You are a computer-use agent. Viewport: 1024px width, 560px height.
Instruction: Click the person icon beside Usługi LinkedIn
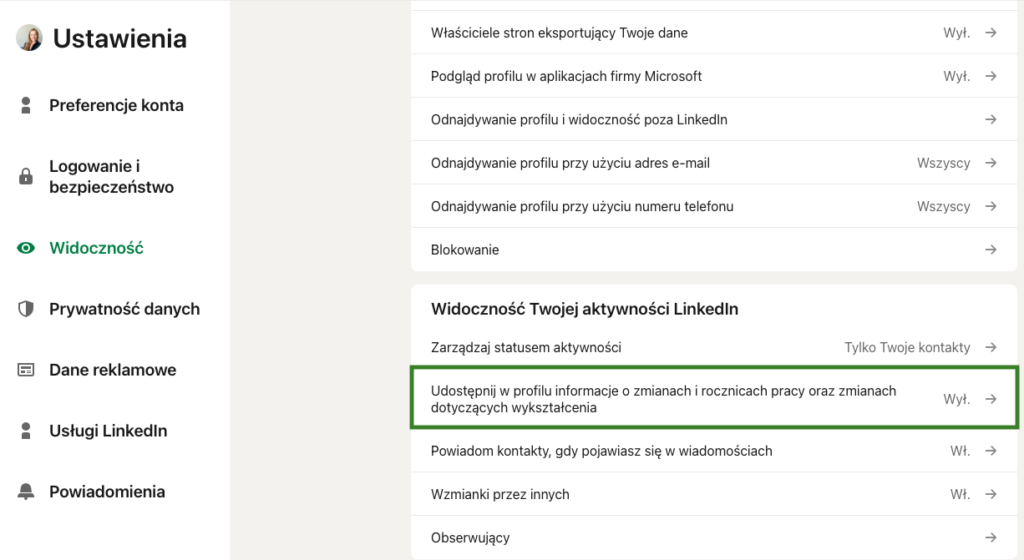click(x=27, y=431)
